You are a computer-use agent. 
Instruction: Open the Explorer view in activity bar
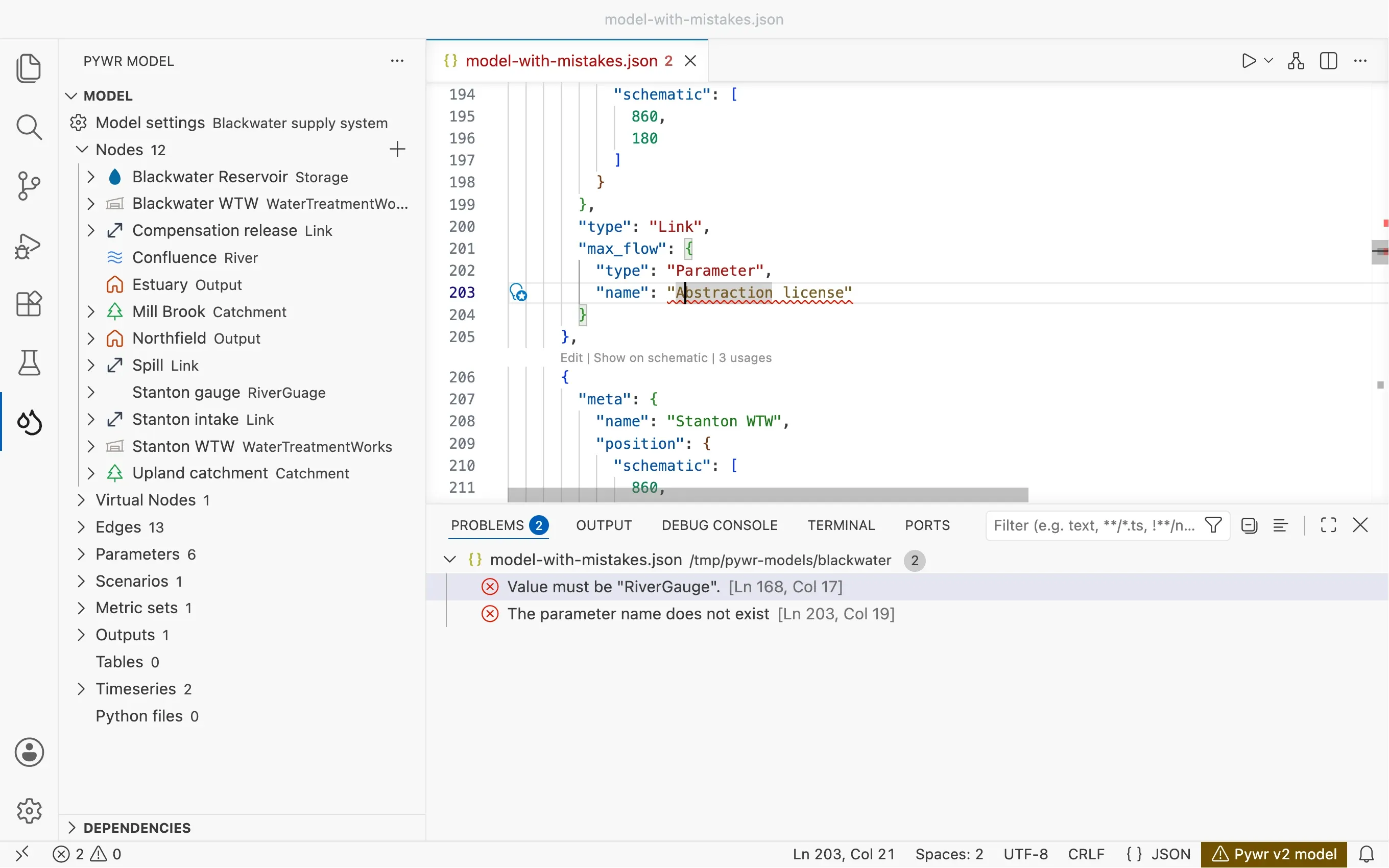(29, 68)
